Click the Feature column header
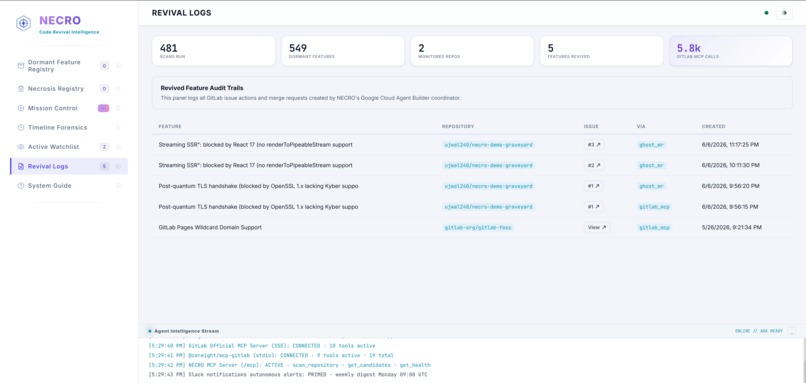The image size is (806, 383). pyautogui.click(x=170, y=126)
